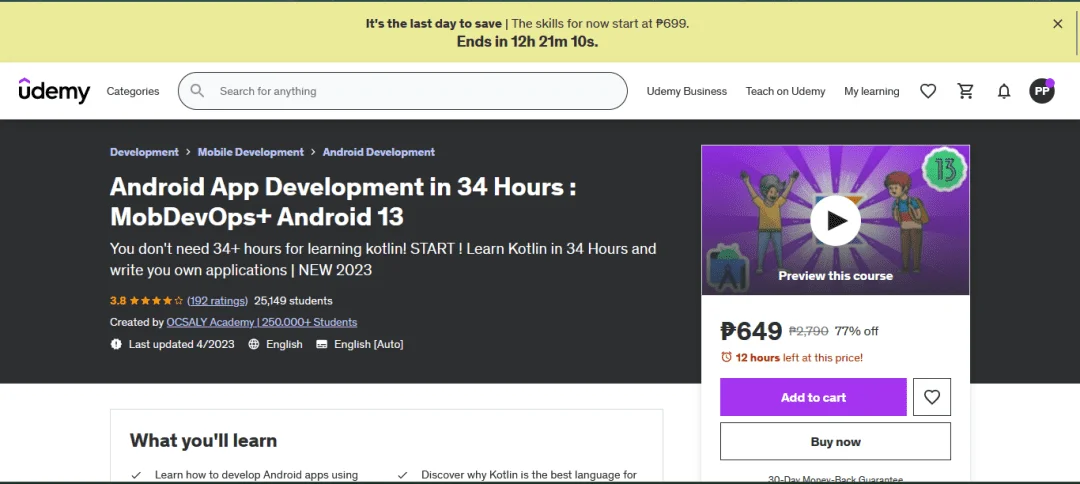Open the PP profile avatar

[x=1041, y=91]
